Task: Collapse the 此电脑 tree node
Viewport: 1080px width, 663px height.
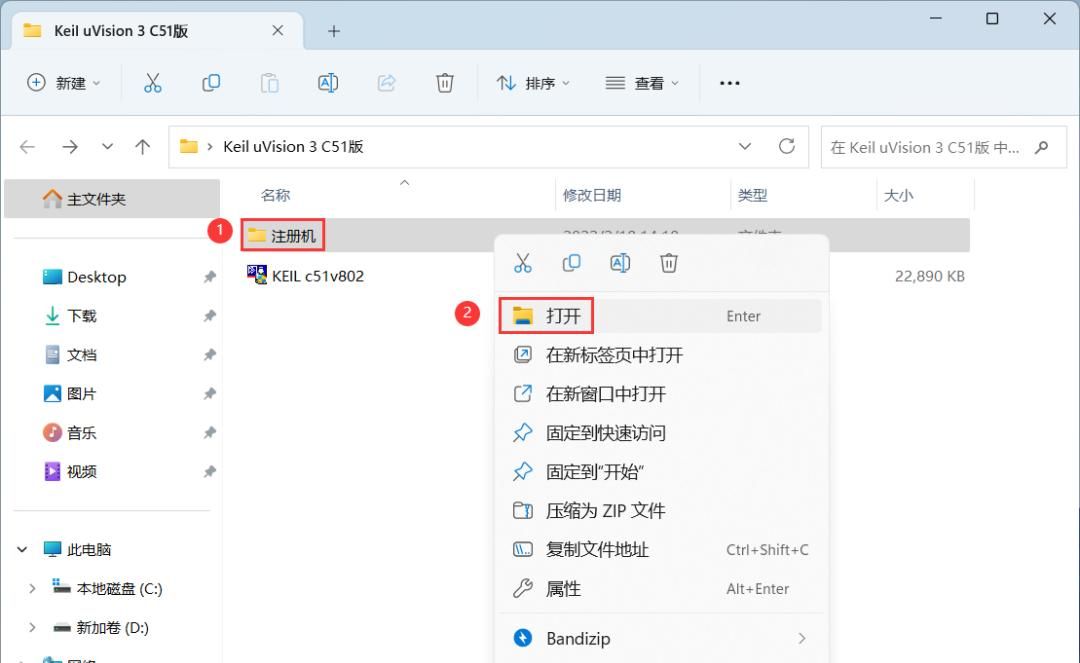Action: click(22, 549)
